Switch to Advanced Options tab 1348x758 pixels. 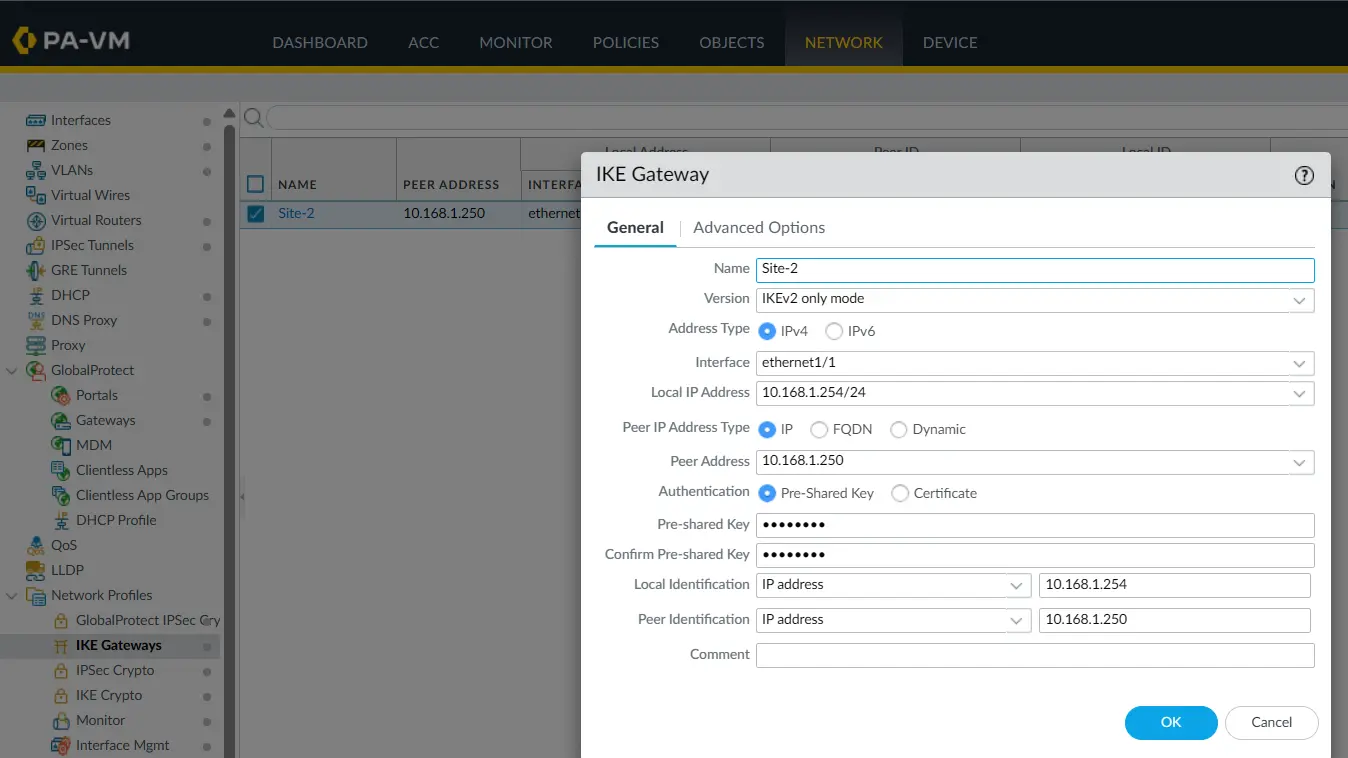coord(759,228)
